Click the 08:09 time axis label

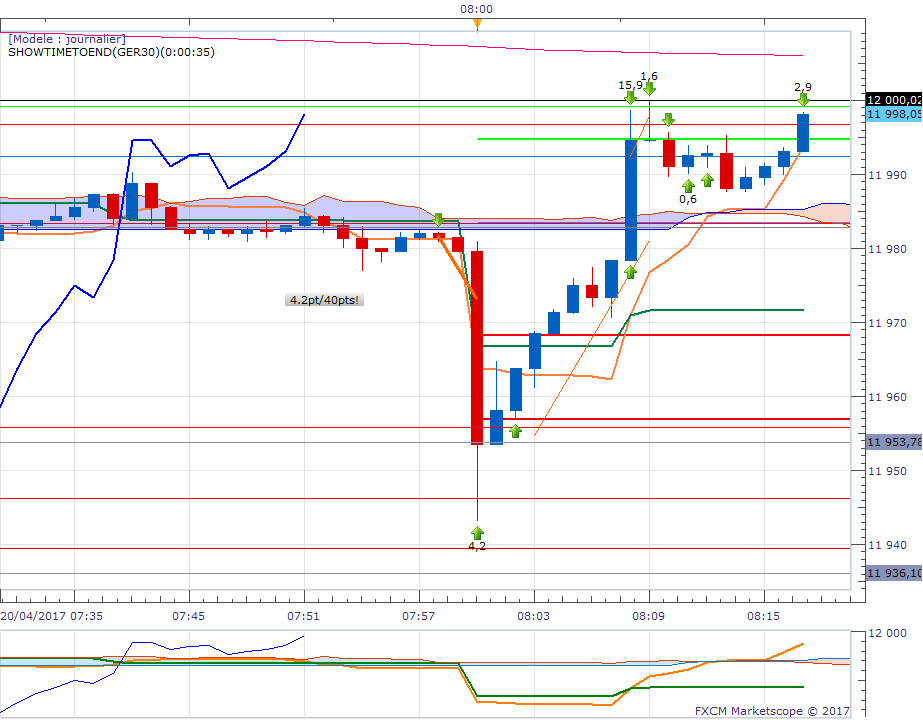tap(649, 616)
